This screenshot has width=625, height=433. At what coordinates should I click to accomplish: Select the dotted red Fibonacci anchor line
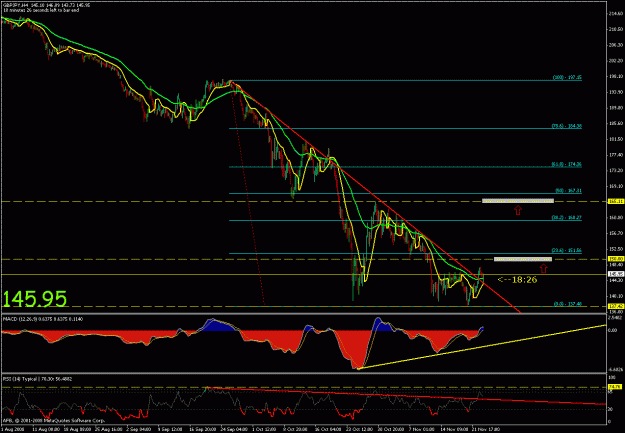point(248,193)
